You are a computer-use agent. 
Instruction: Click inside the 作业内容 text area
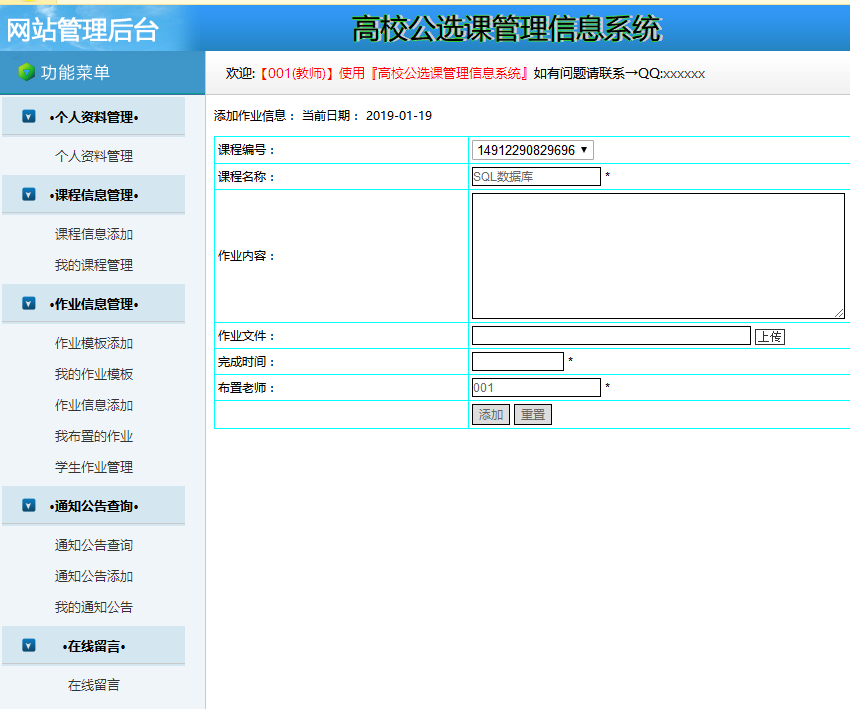658,256
